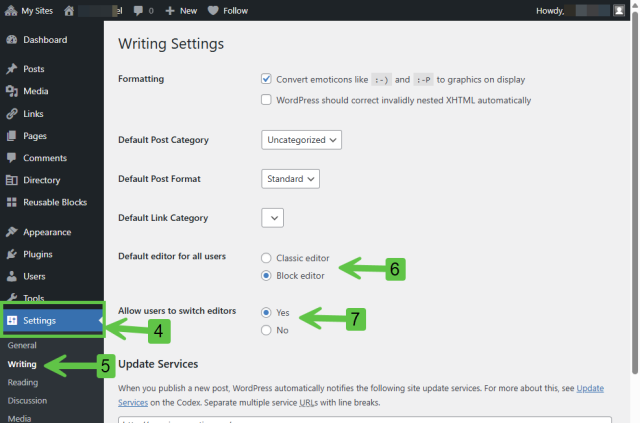Choose No for allow users to switch editors
Image resolution: width=640 pixels, height=423 pixels.
[x=266, y=330]
